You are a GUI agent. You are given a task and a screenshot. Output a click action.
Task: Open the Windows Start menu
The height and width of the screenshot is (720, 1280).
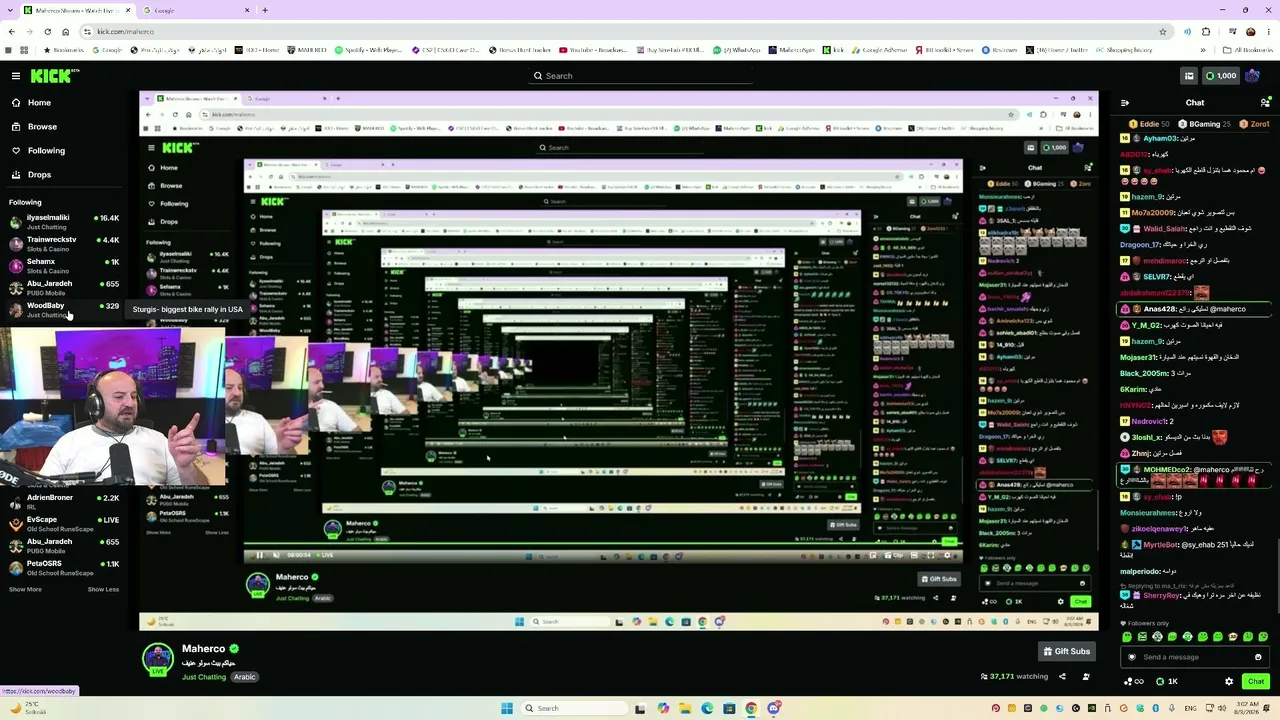click(x=507, y=709)
